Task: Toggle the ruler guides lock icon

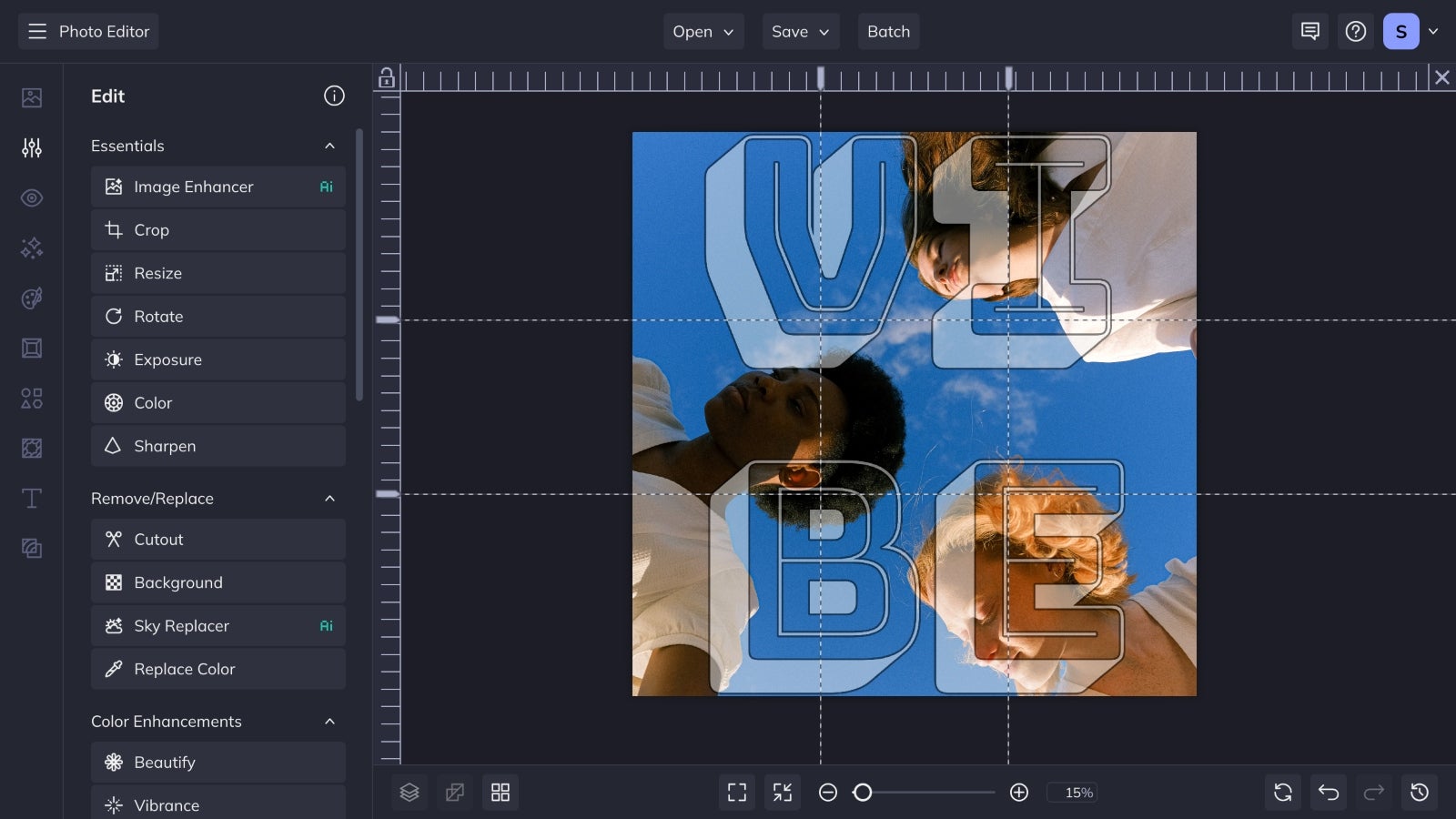Action: coord(386,78)
